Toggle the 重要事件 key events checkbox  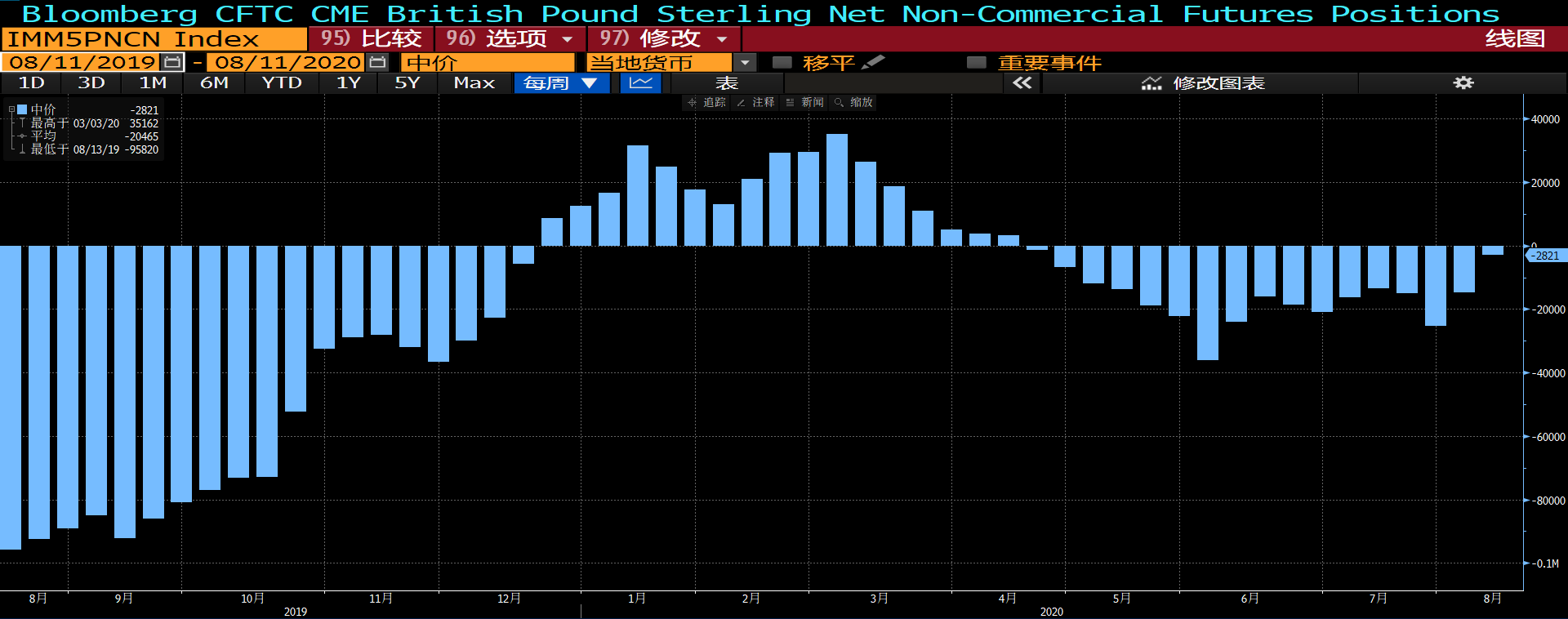click(x=977, y=62)
